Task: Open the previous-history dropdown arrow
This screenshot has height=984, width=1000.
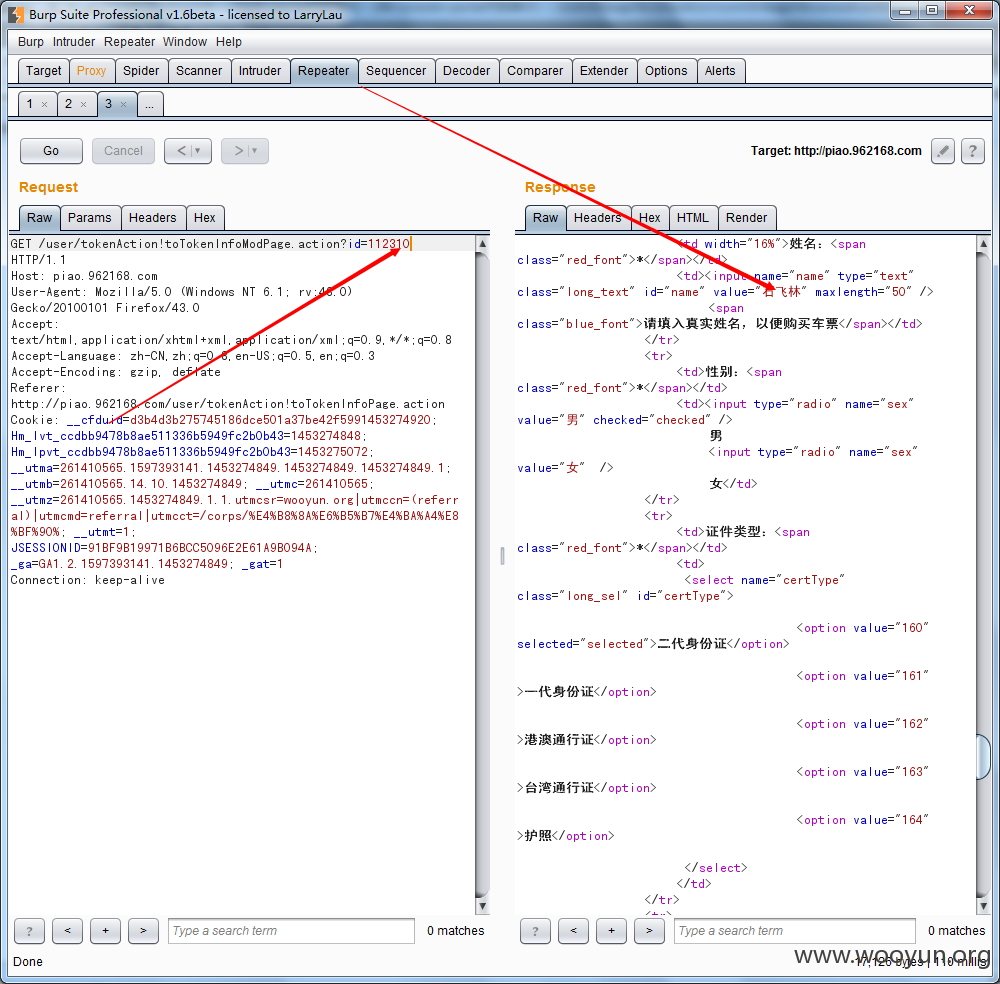Action: 198,151
